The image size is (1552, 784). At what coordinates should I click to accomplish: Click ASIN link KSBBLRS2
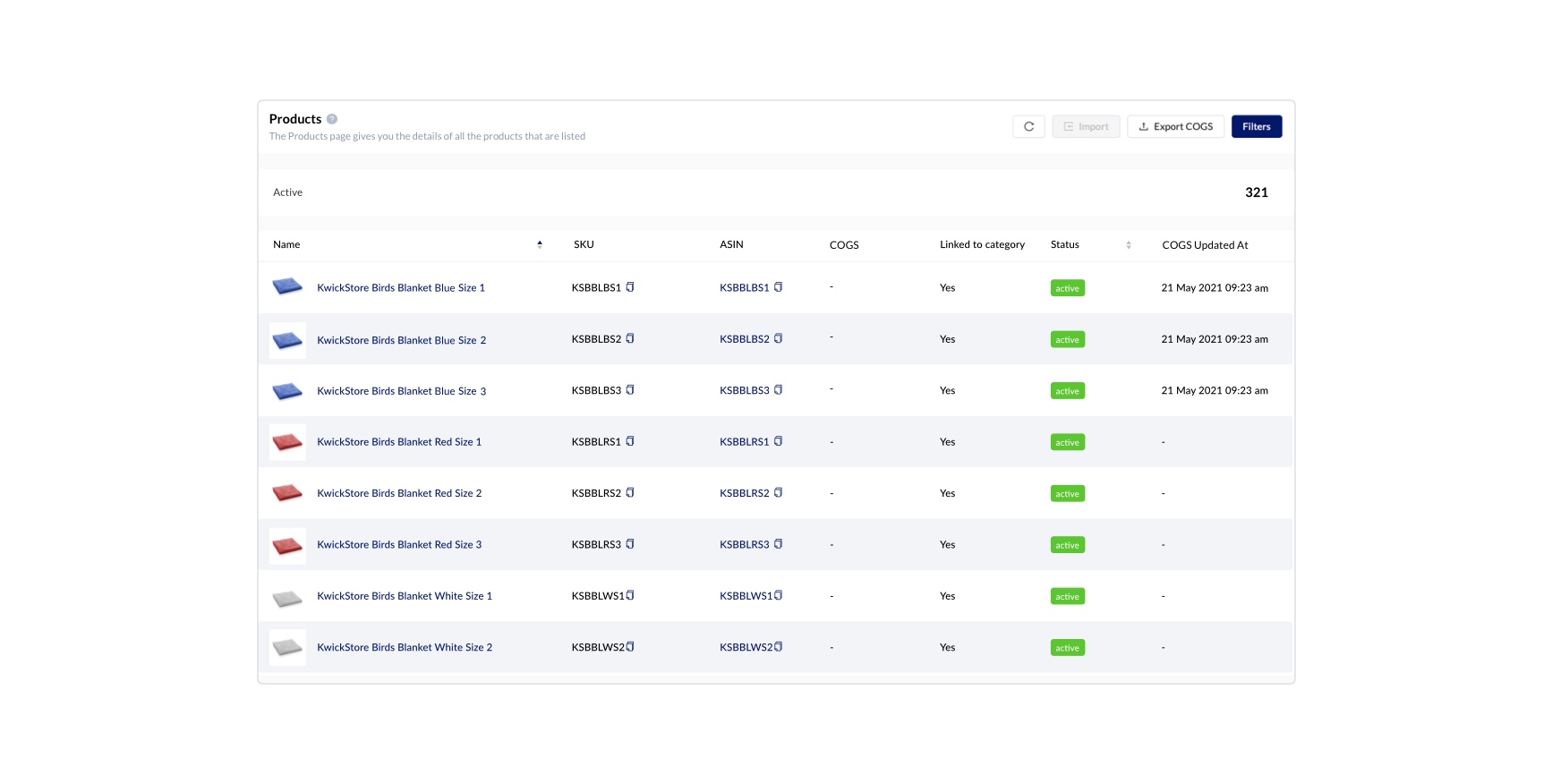(745, 493)
